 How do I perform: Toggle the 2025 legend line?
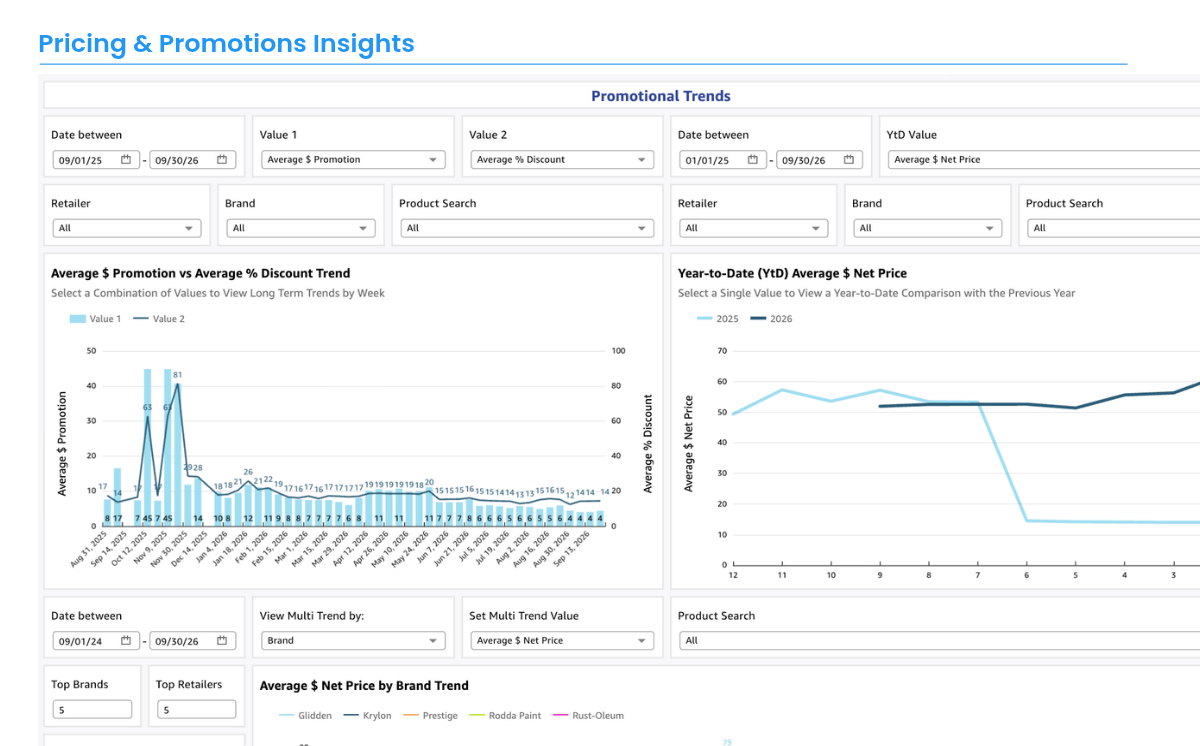[x=718, y=318]
